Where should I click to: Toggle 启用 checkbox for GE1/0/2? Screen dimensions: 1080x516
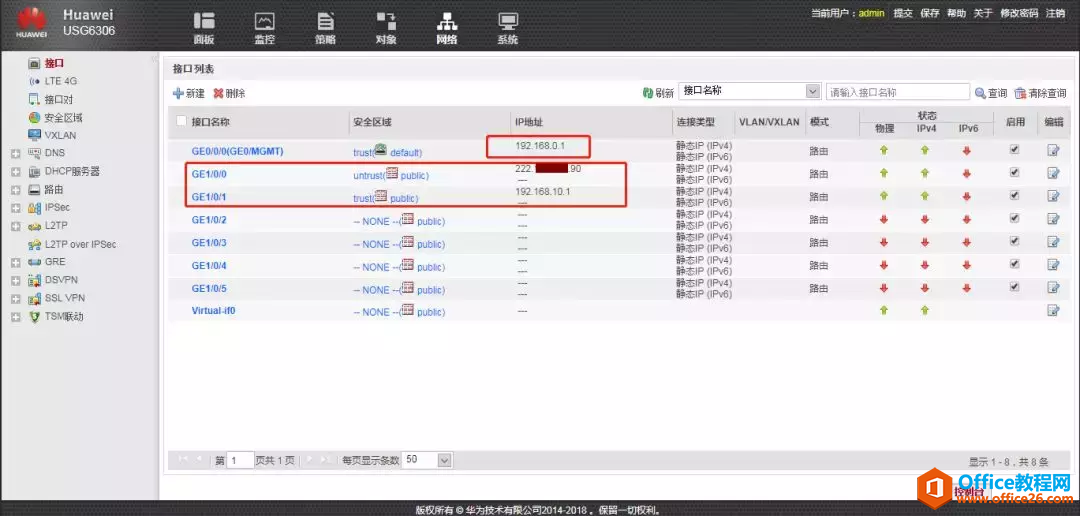point(1015,218)
